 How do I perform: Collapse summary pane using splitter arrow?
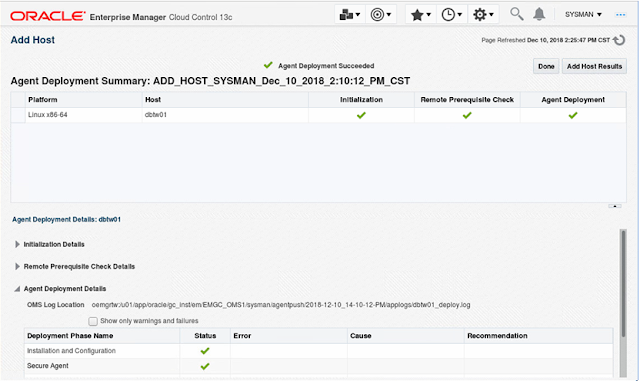[x=615, y=206]
